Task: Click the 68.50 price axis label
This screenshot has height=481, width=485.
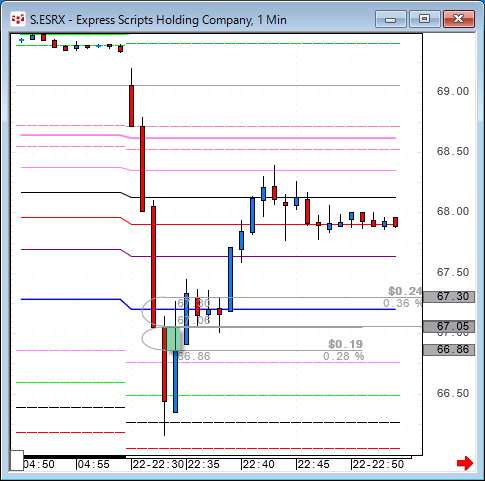Action: (x=453, y=151)
